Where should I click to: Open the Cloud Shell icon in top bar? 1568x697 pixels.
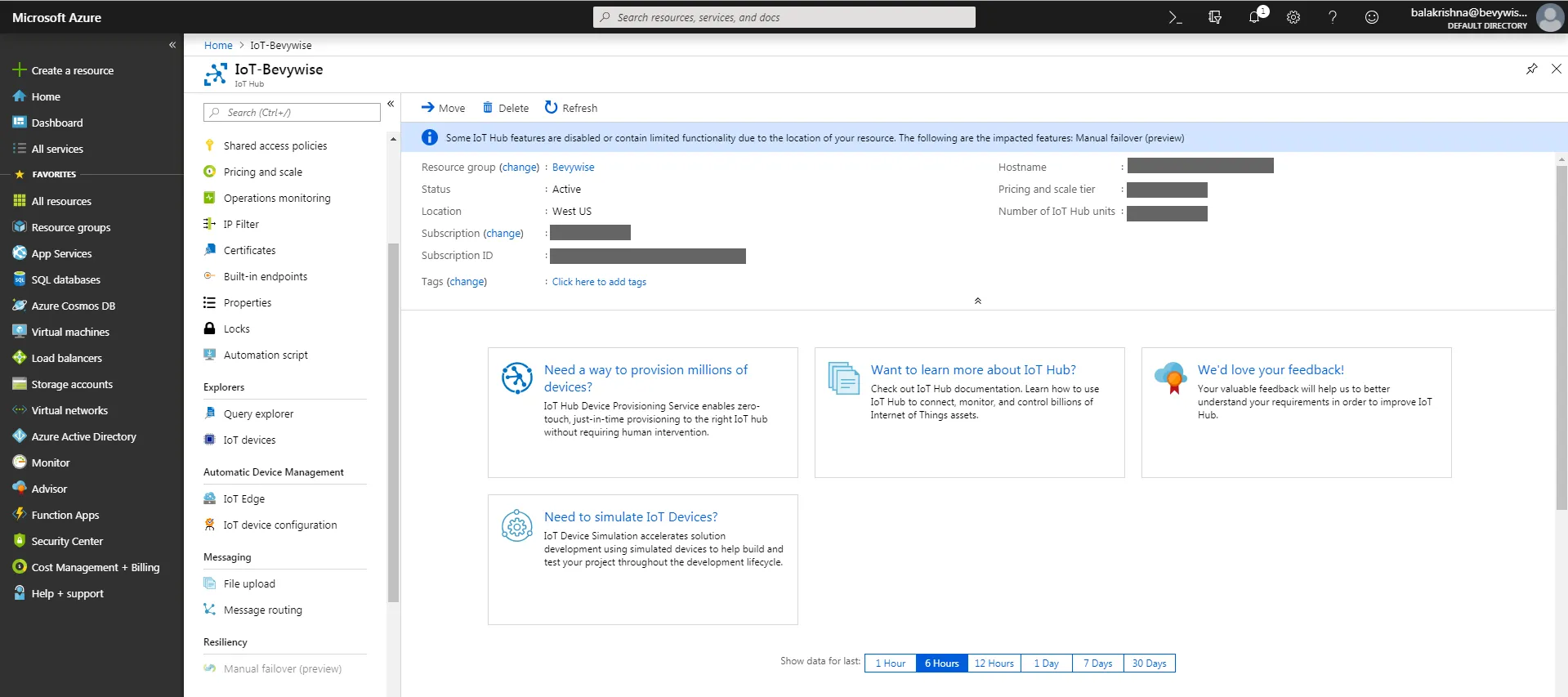tap(1175, 17)
